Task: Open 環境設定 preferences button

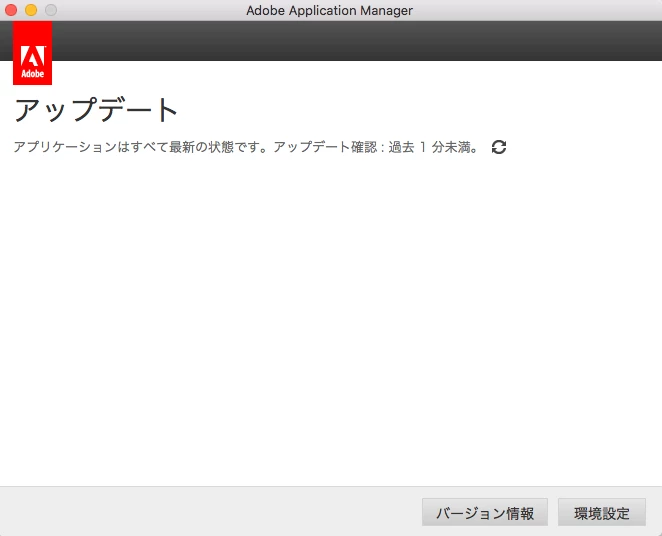Action: click(602, 512)
